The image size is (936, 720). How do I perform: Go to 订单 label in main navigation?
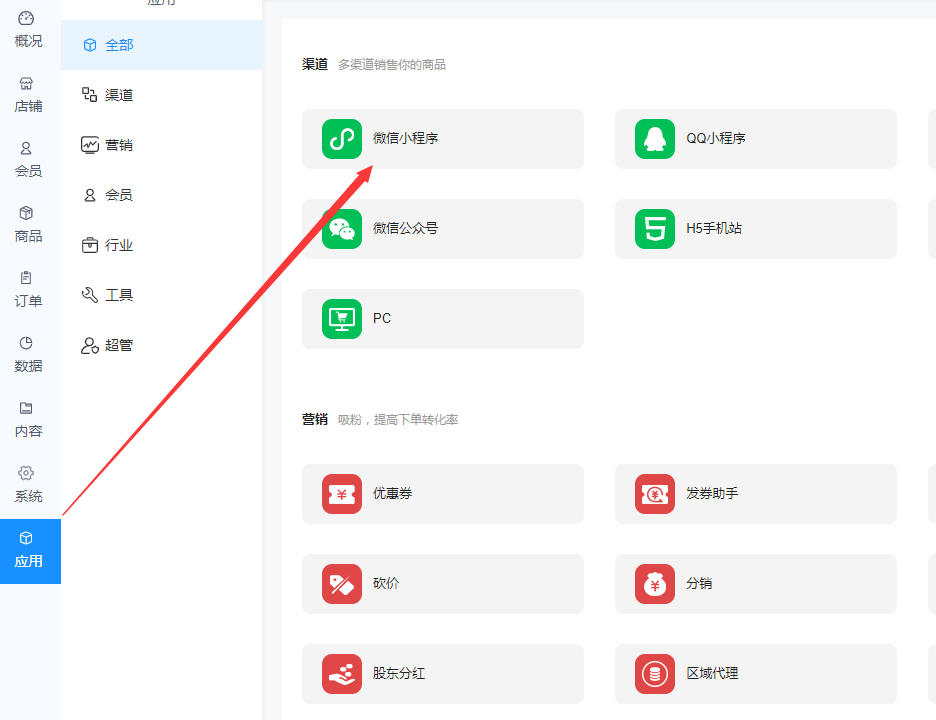point(28,301)
